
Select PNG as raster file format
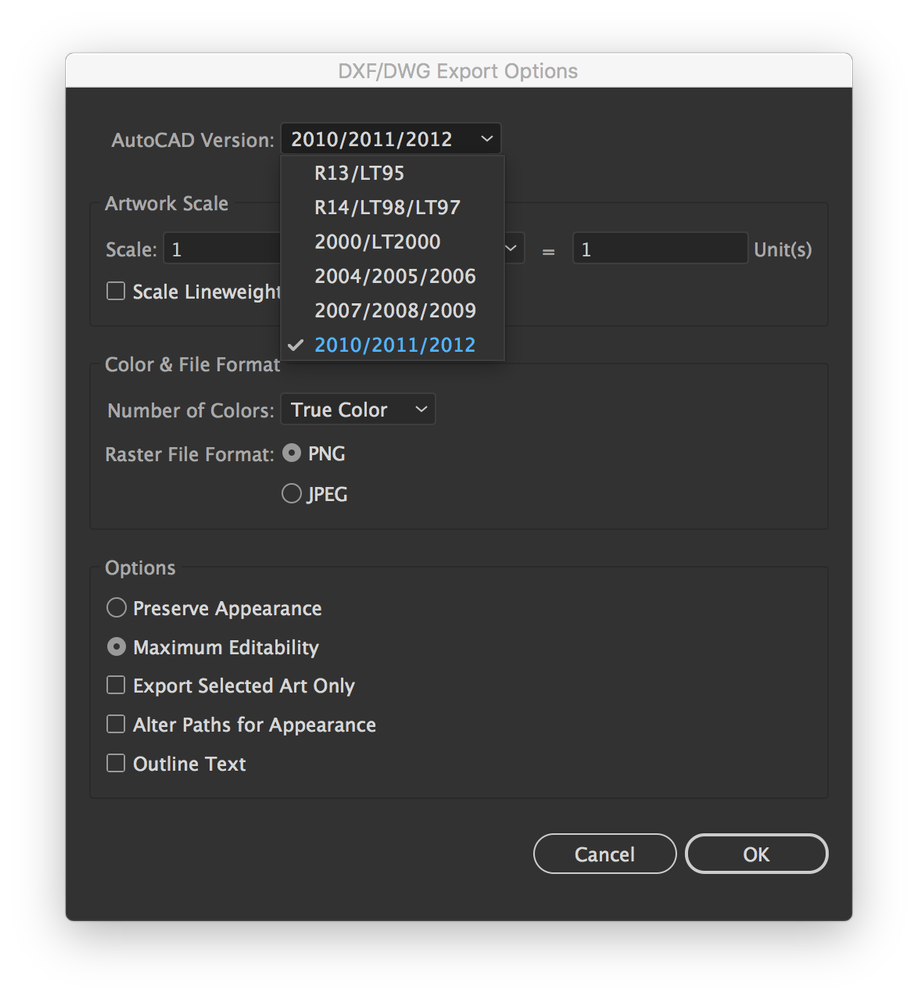(x=291, y=453)
